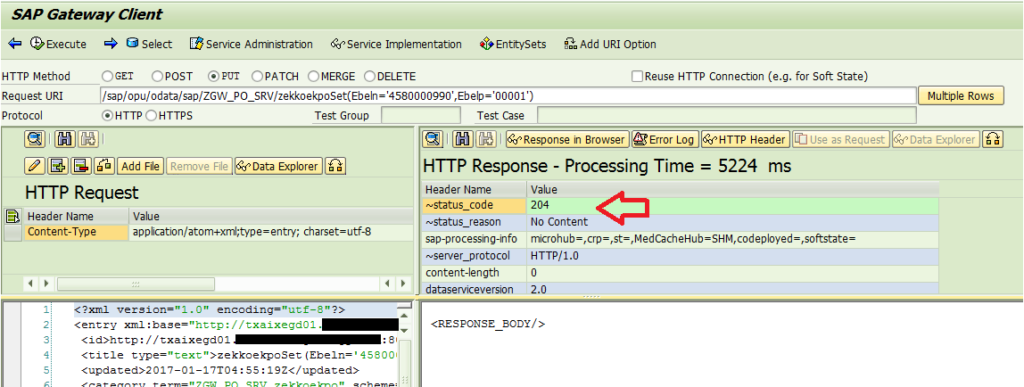This screenshot has height=387, width=1024.
Task: Focus the Test Case input field
Action: pos(726,116)
